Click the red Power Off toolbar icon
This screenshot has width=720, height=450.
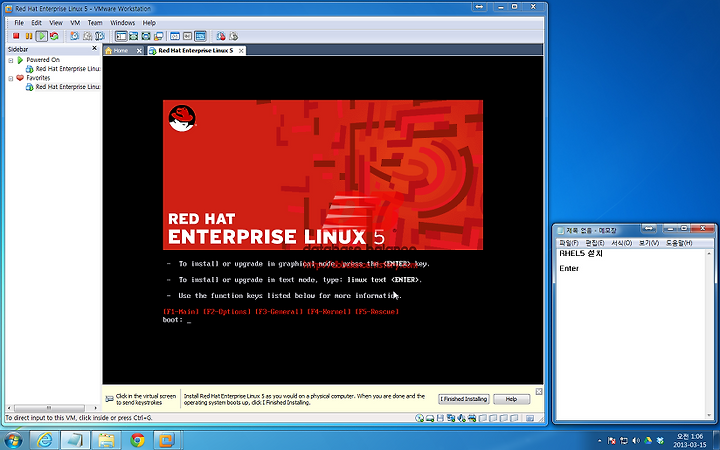pyautogui.click(x=16, y=36)
